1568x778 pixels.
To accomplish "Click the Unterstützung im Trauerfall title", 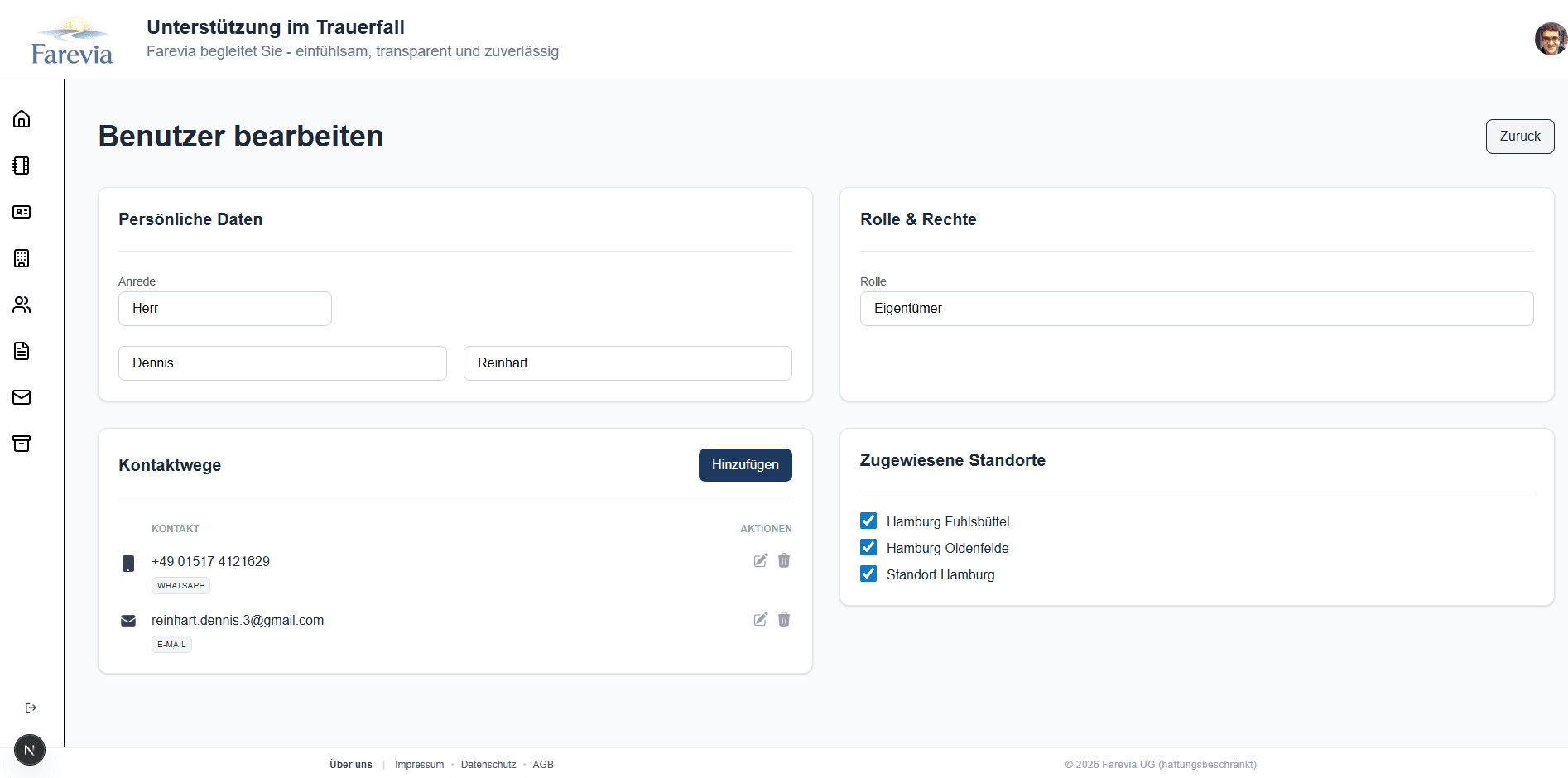I will (276, 27).
